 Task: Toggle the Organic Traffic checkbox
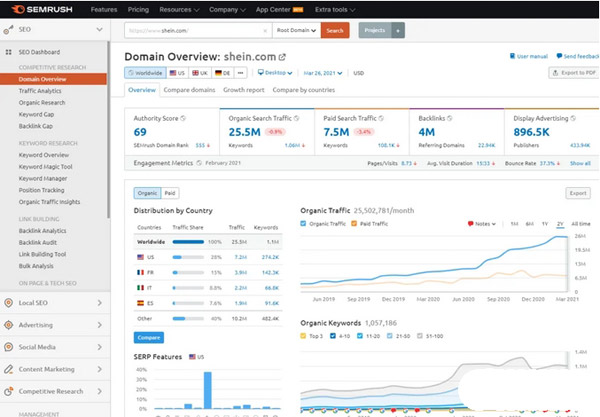304,223
